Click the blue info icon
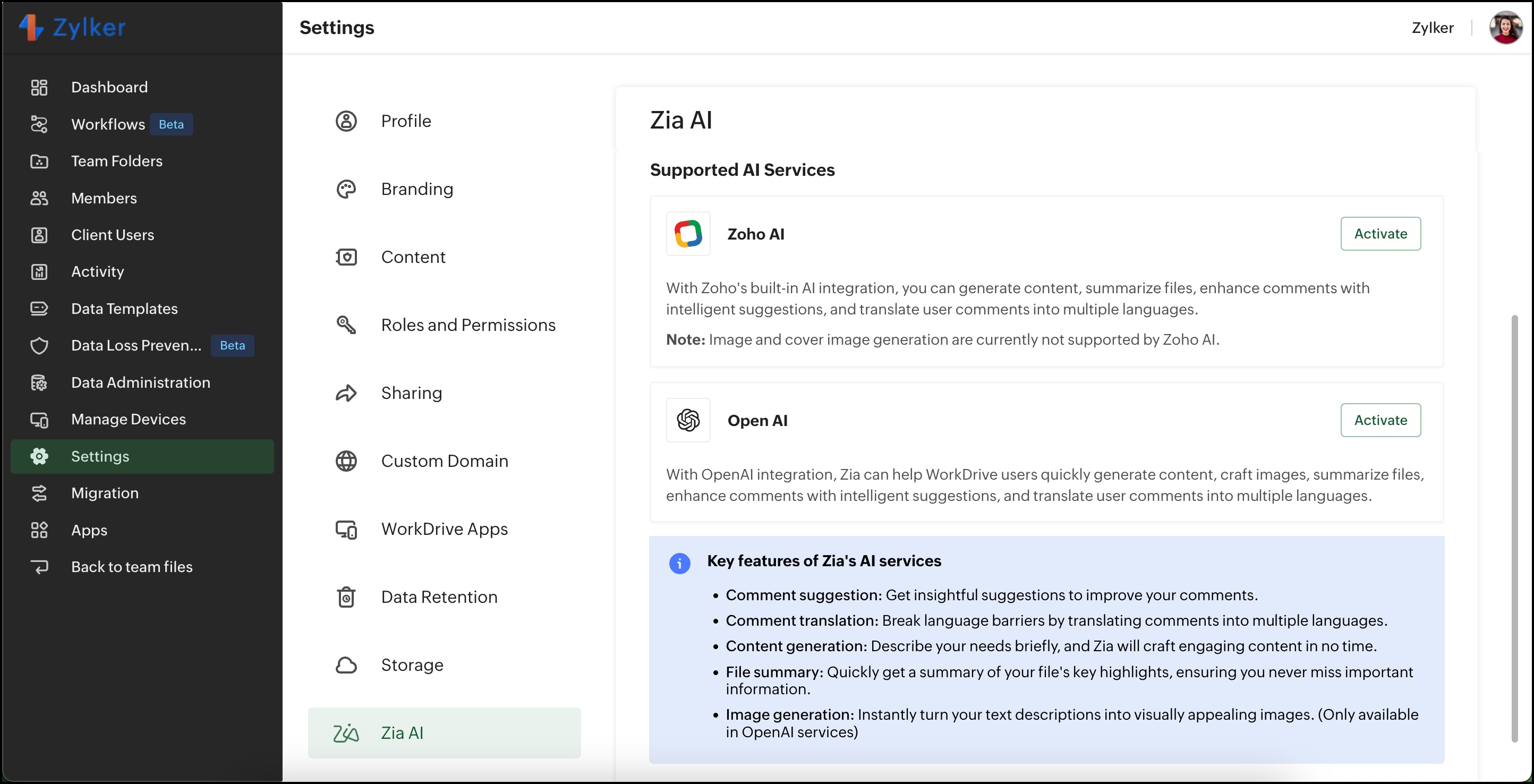 (x=679, y=563)
